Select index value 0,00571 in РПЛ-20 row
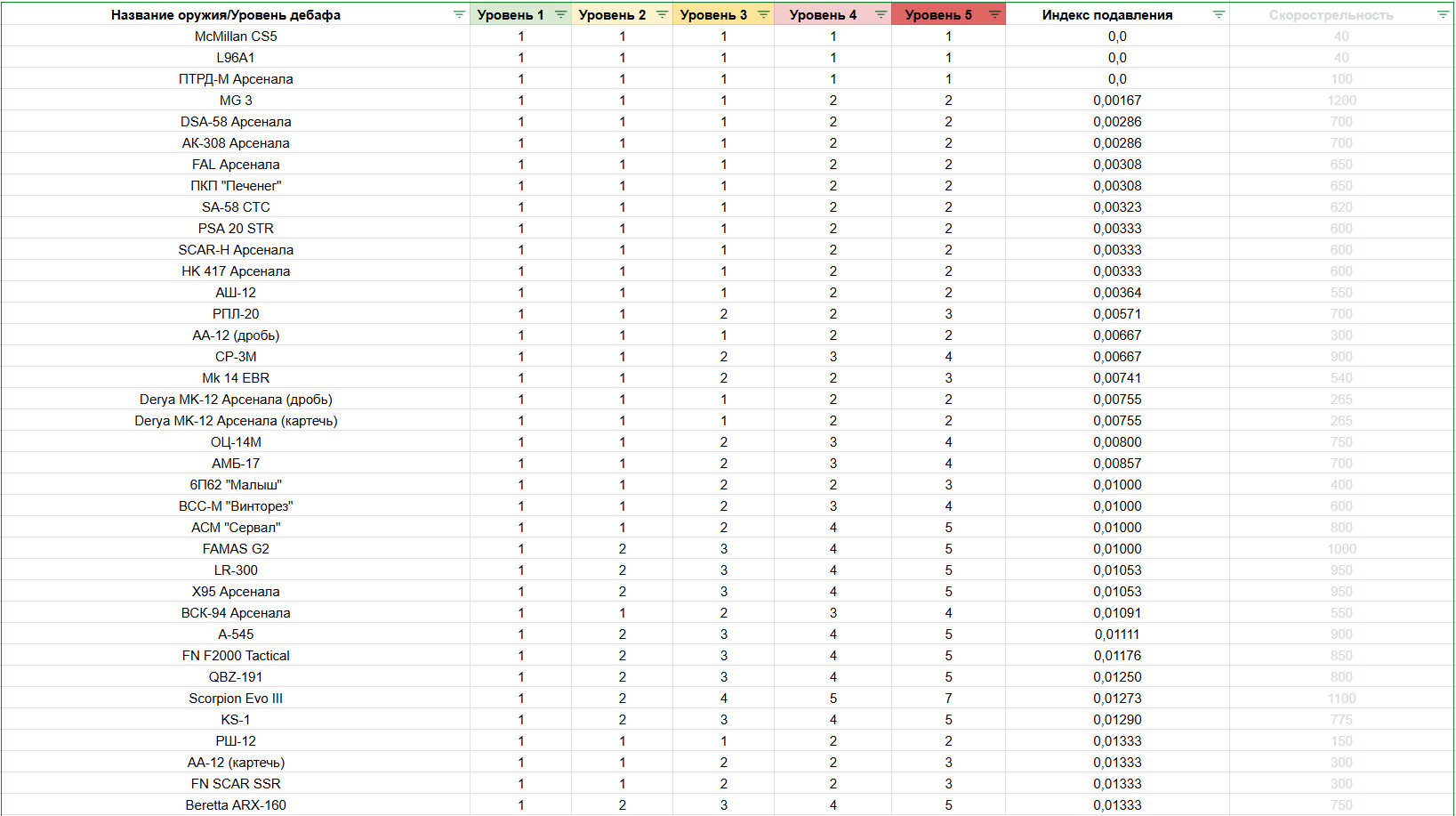 pos(1117,314)
